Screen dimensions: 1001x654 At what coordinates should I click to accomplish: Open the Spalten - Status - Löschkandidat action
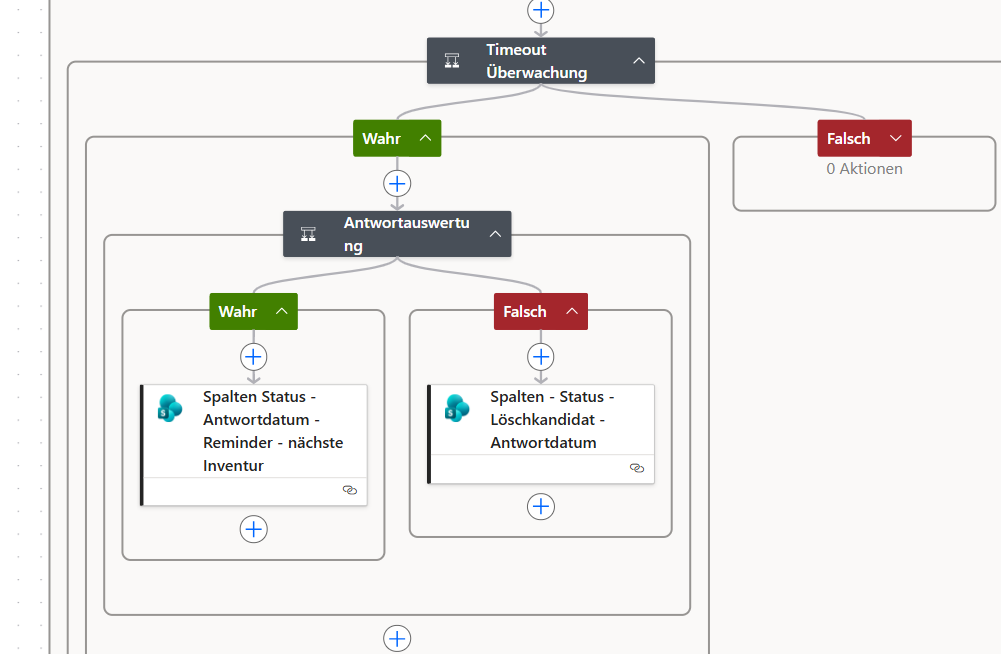coord(541,434)
